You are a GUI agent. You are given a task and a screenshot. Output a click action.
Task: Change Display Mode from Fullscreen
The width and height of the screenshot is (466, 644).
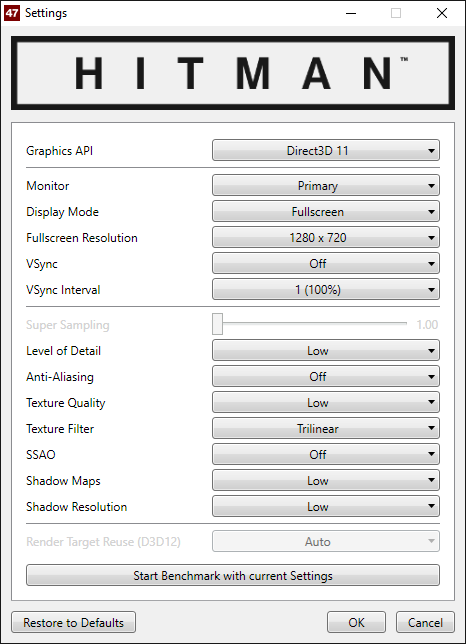click(326, 212)
